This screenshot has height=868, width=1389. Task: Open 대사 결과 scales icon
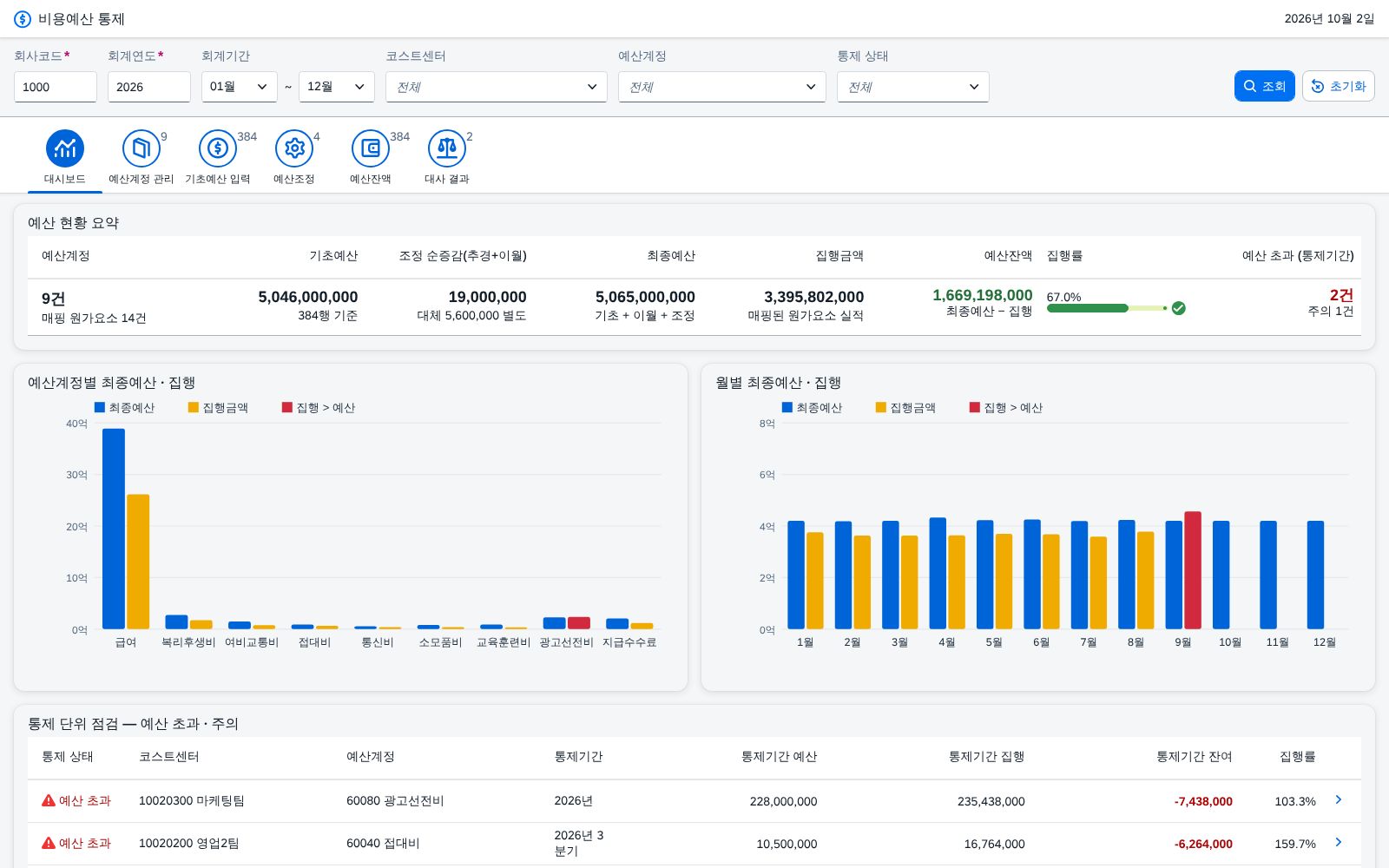click(447, 148)
